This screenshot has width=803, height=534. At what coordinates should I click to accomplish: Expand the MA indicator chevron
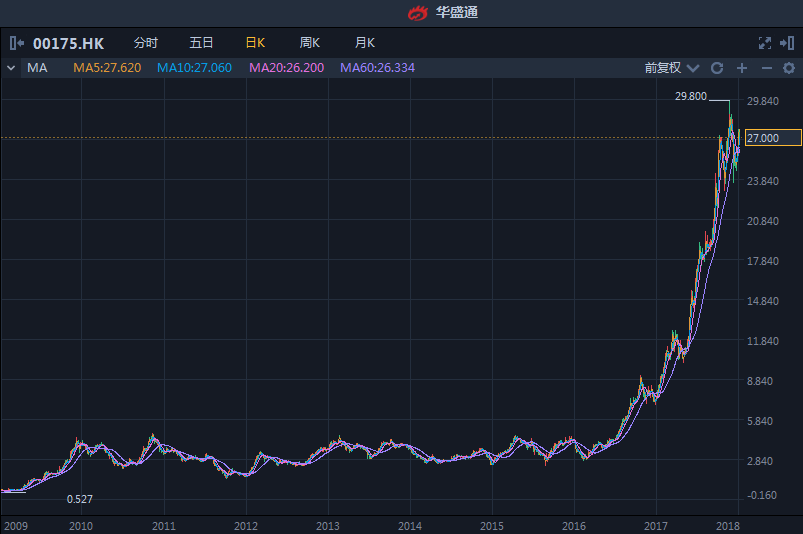click(11, 68)
